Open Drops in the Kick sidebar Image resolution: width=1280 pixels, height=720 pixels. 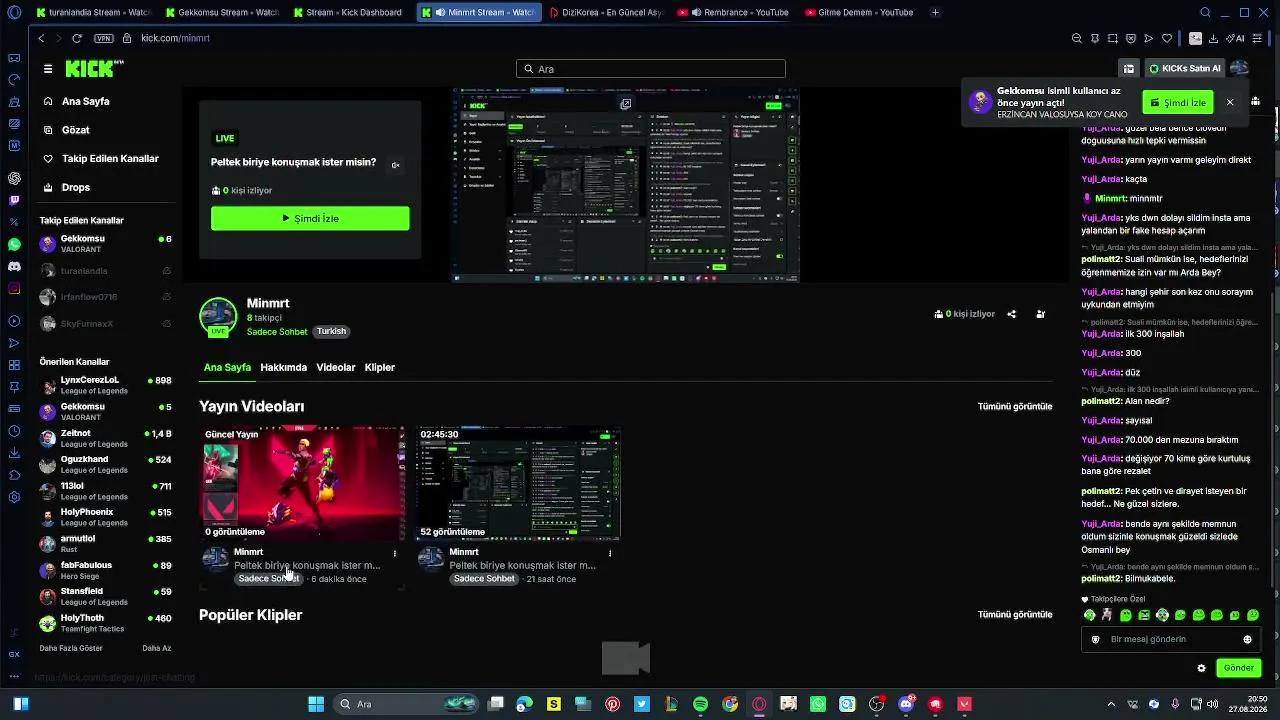click(76, 187)
